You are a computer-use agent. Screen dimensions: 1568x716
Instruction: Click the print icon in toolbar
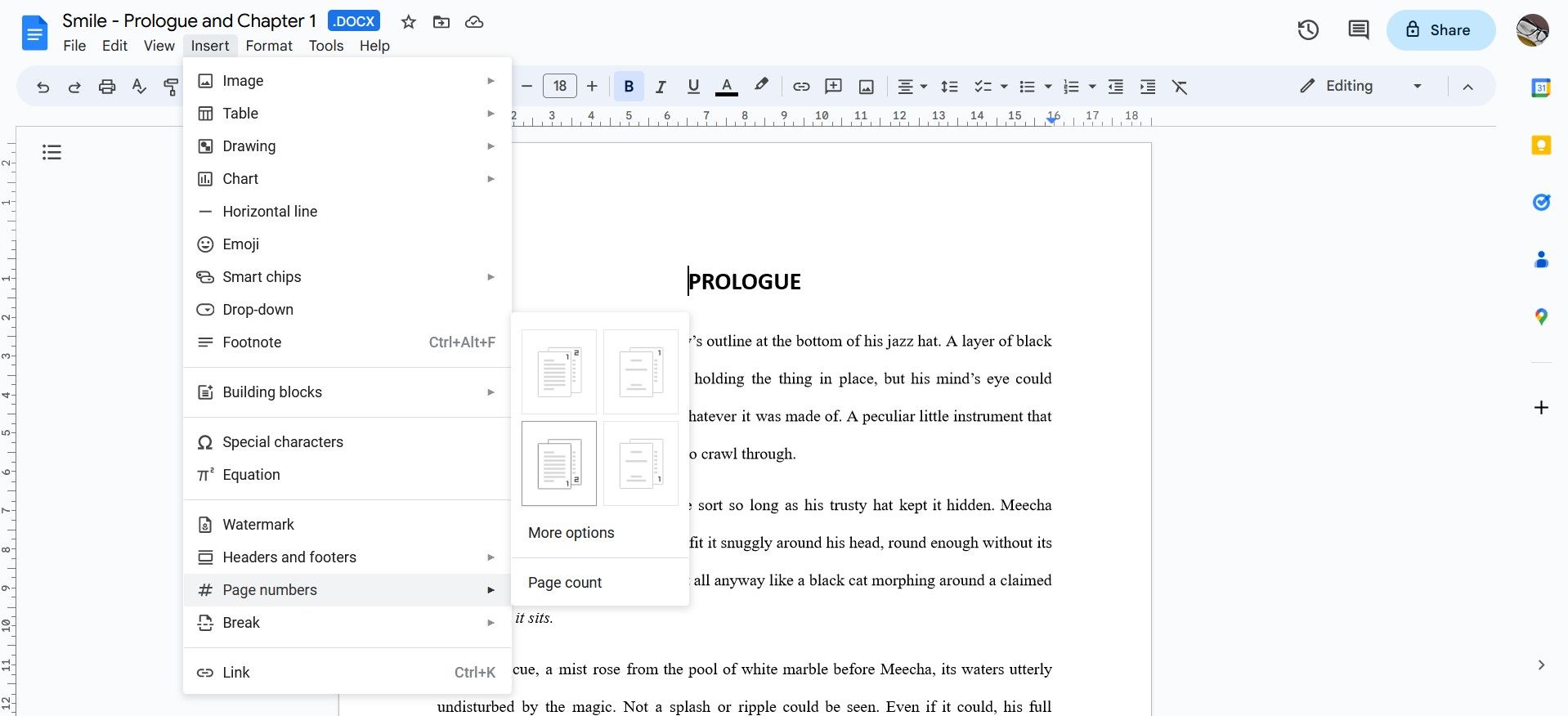point(107,87)
